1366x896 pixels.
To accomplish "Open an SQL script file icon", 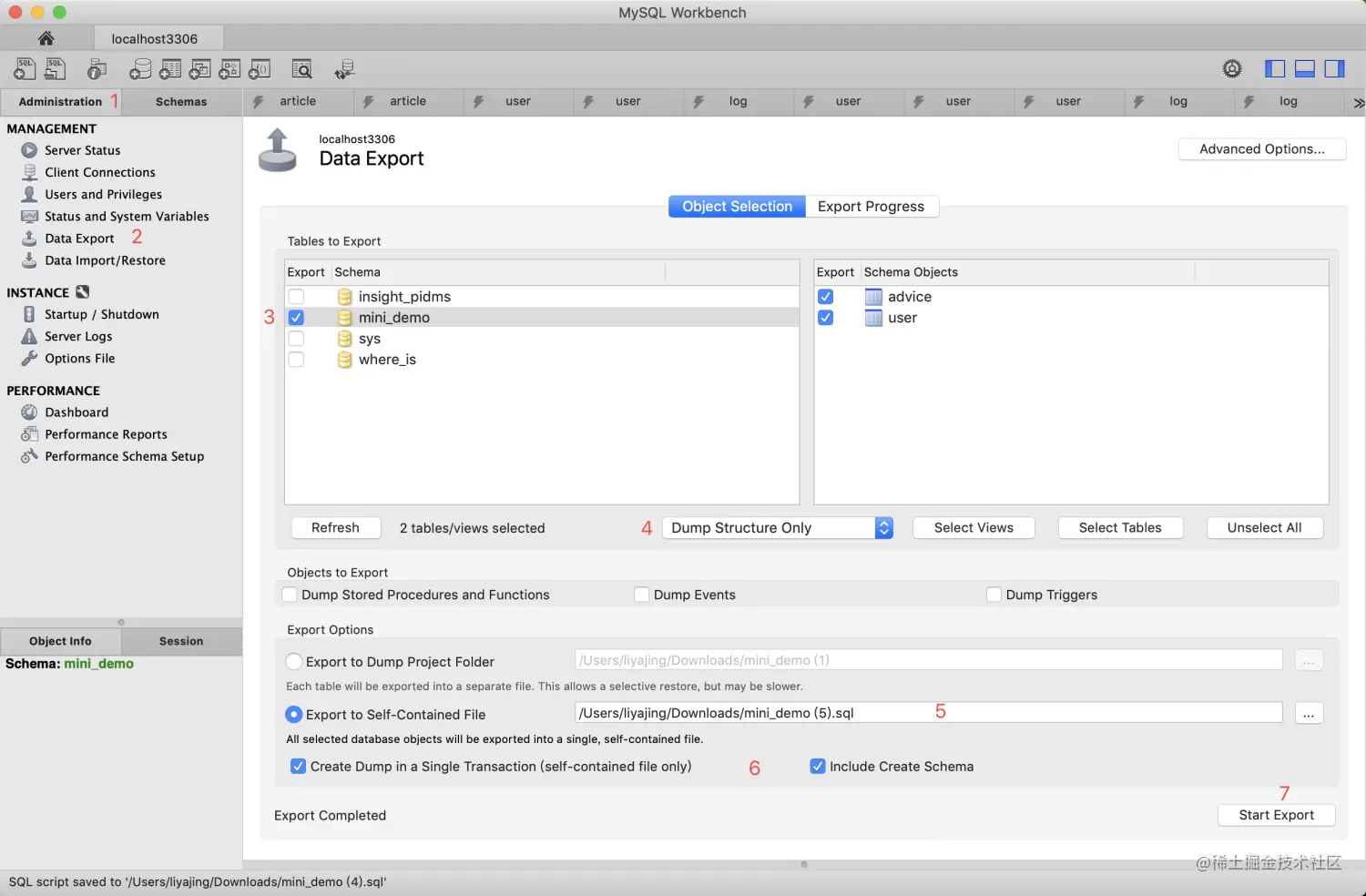I will (56, 68).
